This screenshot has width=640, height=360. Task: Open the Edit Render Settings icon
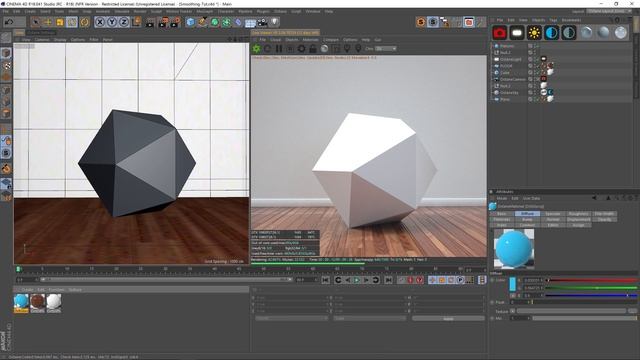[x=175, y=22]
